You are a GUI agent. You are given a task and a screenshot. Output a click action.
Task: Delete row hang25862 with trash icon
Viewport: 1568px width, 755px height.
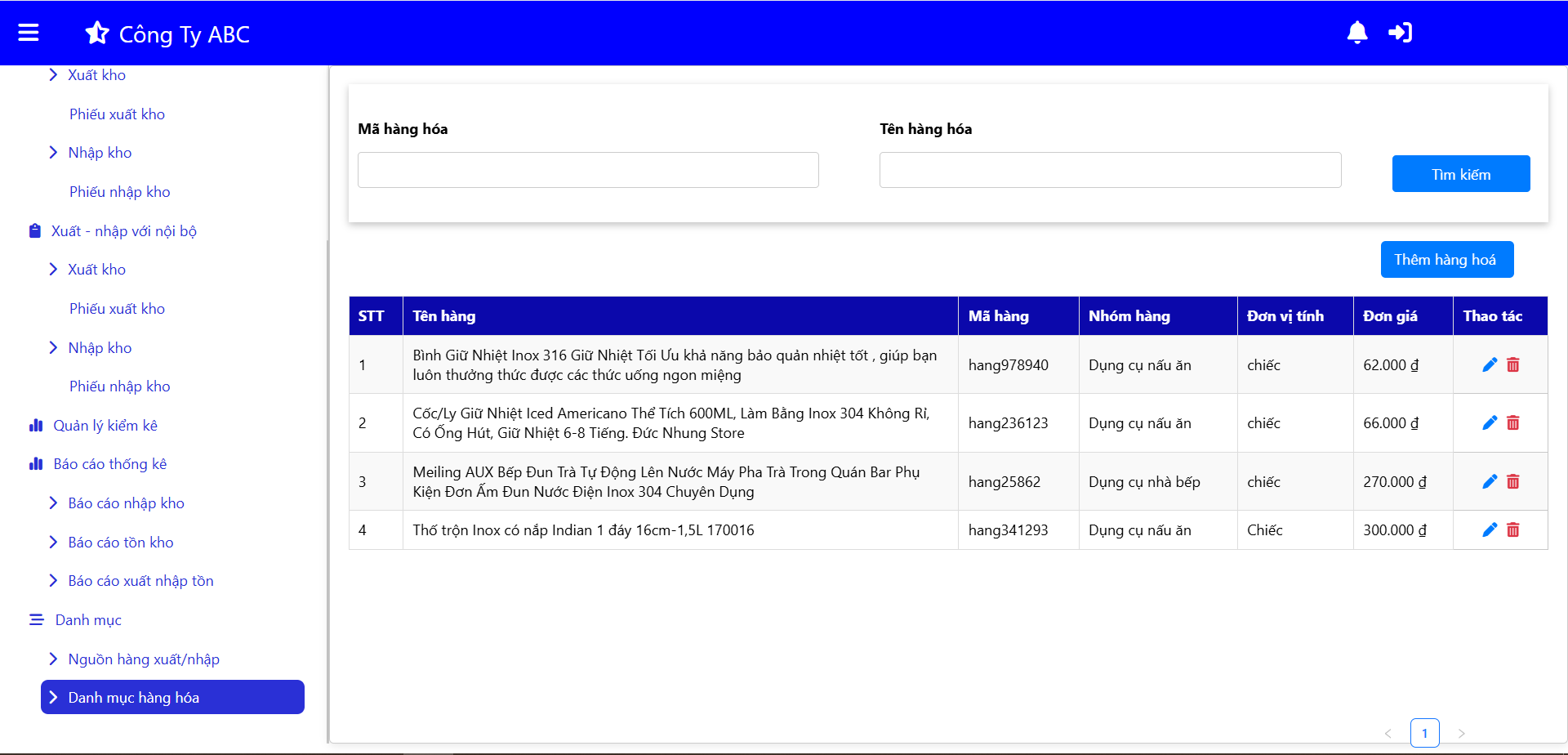(1513, 481)
